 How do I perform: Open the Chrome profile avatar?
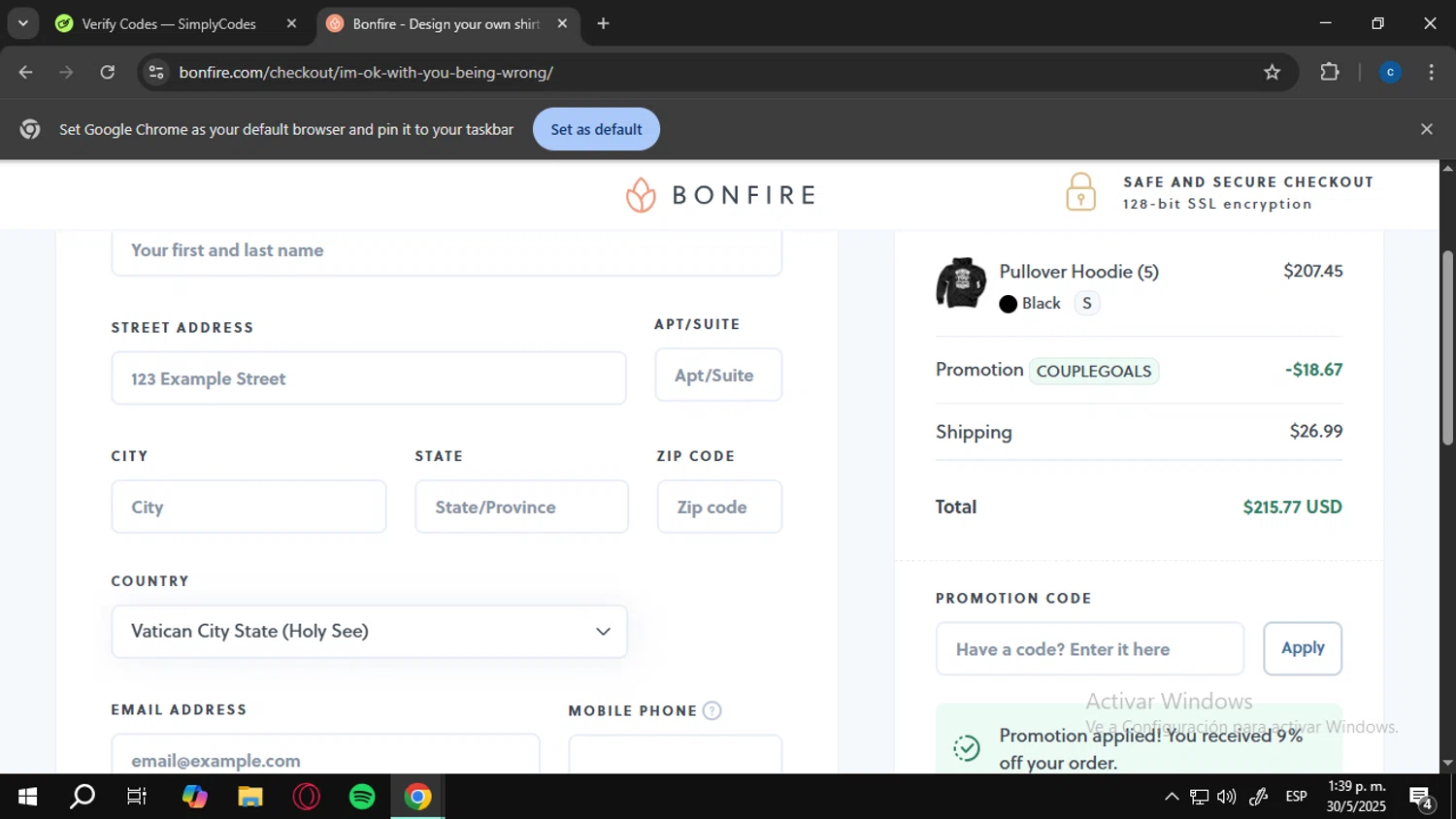(1390, 72)
